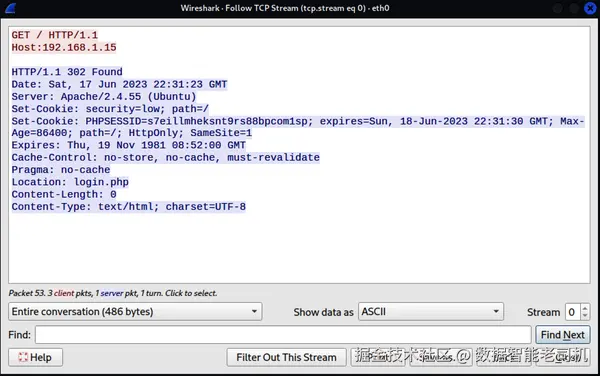This screenshot has width=600, height=376.
Task: Select the Date: Sat, 17 Jun 2023 line
Action: tap(119, 84)
